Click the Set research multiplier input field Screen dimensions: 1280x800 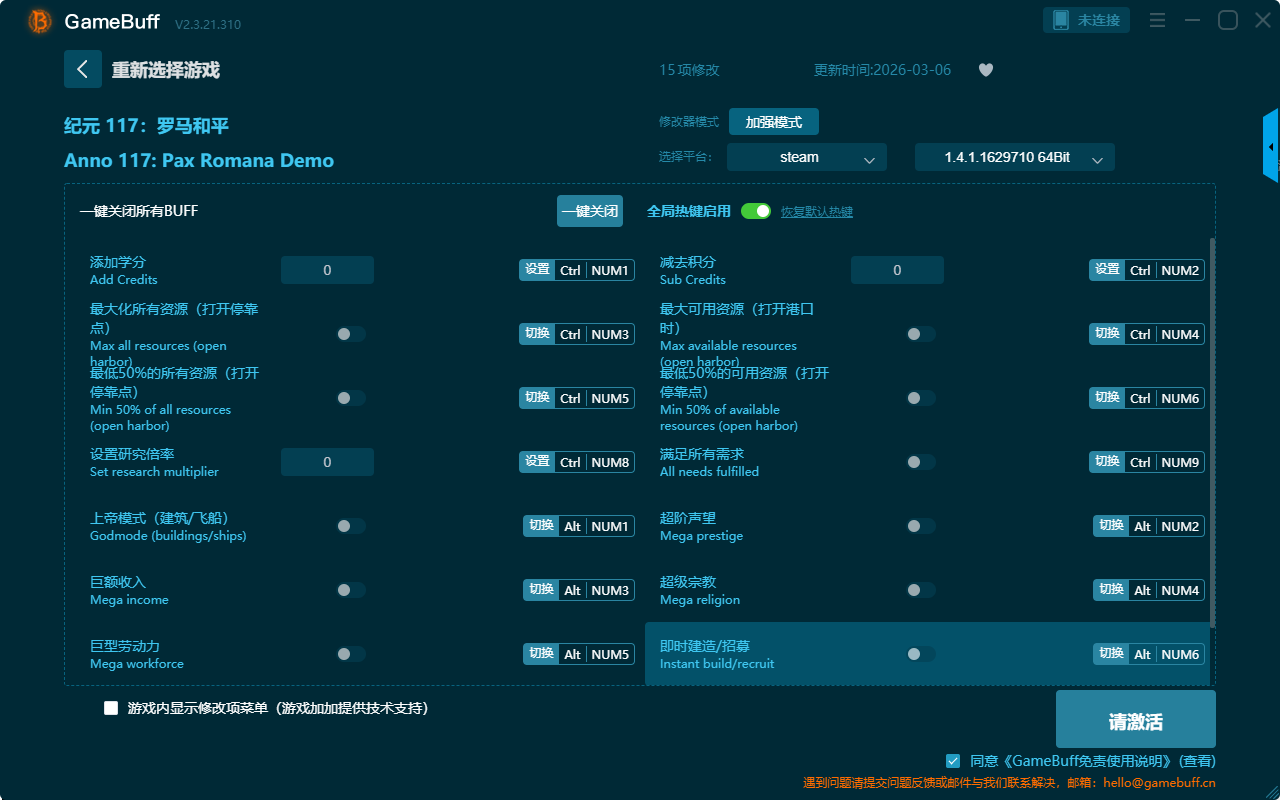point(327,462)
